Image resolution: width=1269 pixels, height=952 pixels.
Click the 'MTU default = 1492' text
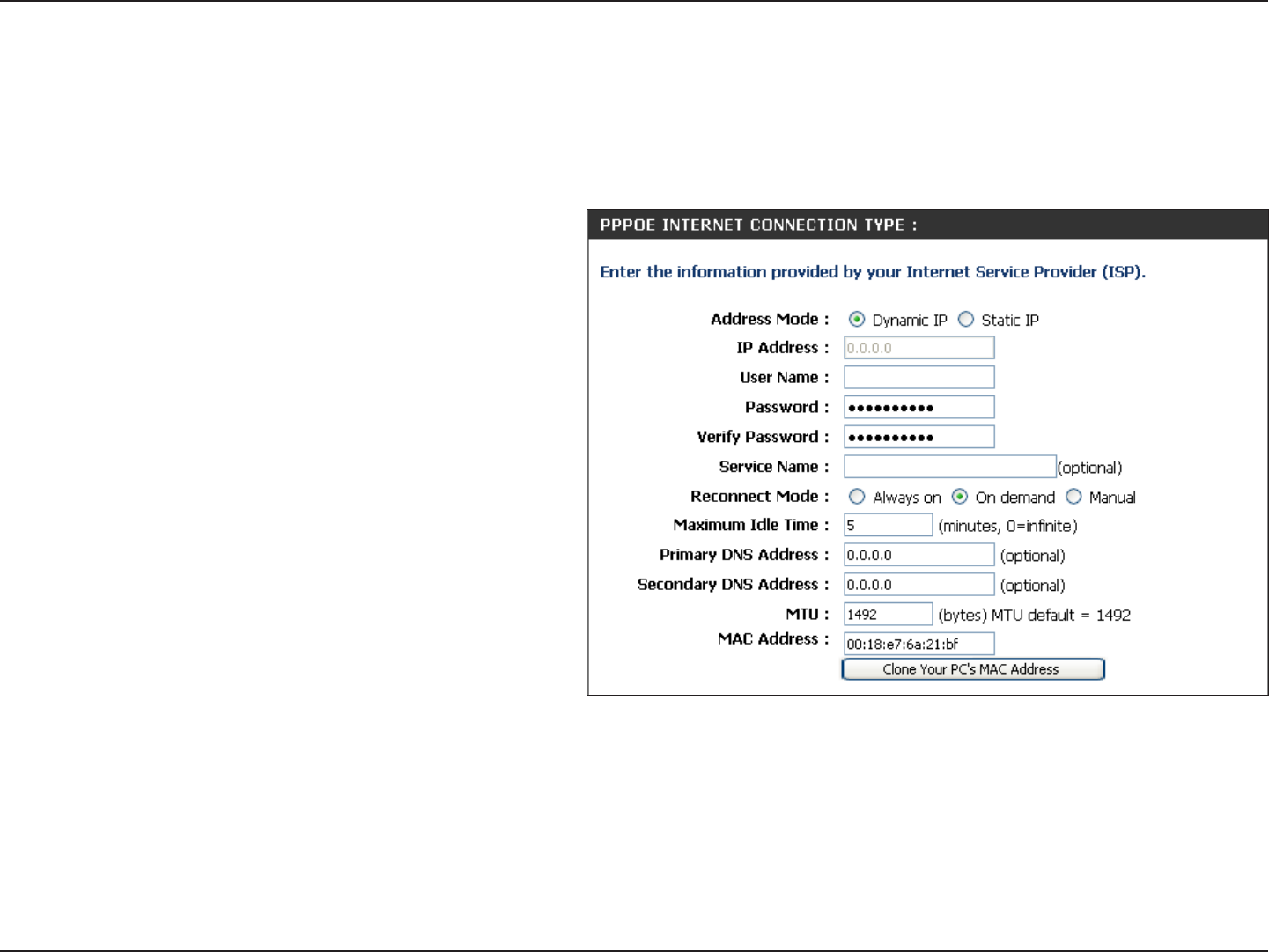tap(1061, 615)
